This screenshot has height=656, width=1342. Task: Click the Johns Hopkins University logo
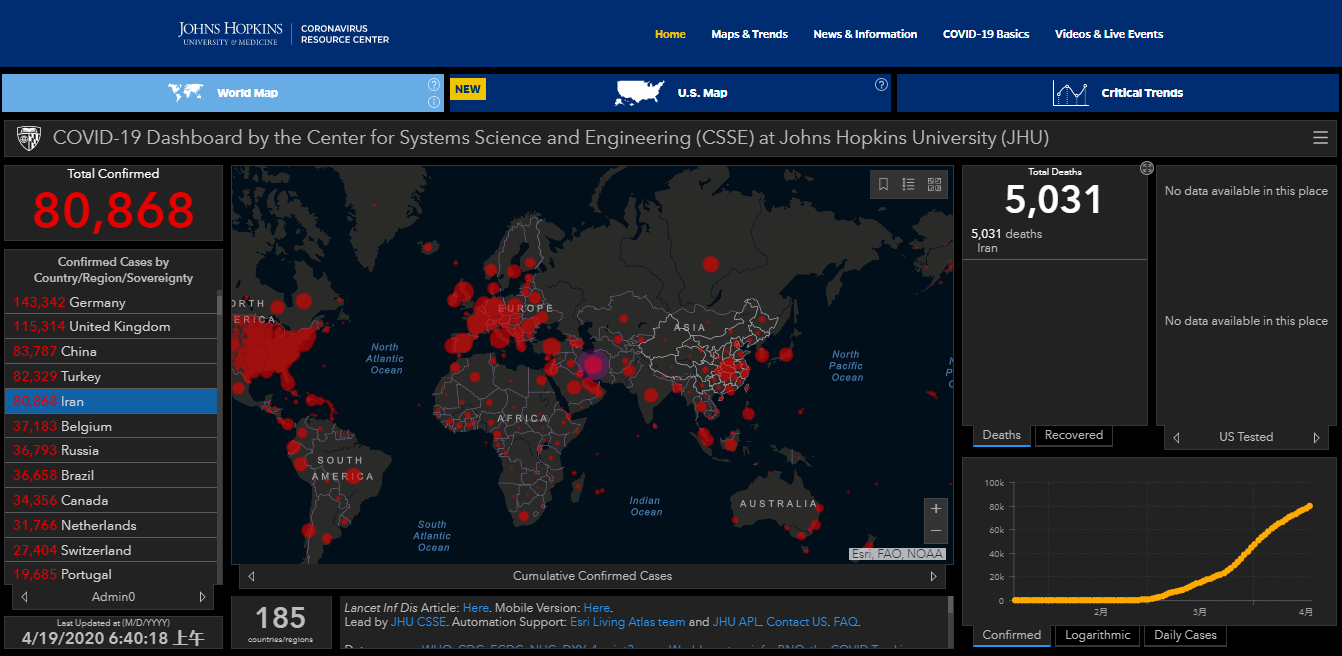click(230, 34)
